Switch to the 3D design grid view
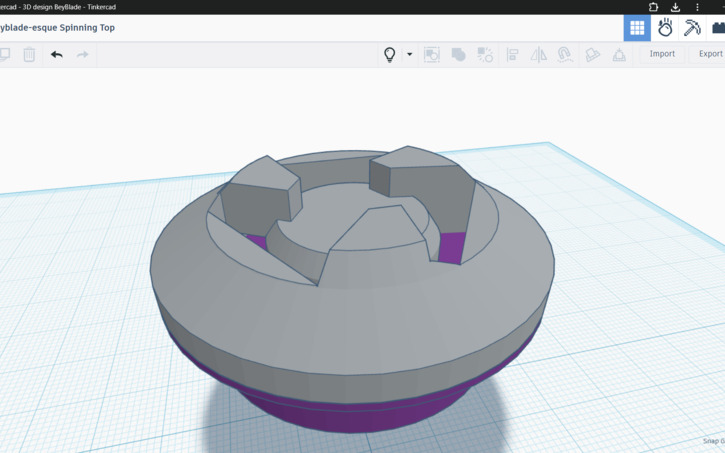Screen dimensions: 725x453 click(x=637, y=28)
